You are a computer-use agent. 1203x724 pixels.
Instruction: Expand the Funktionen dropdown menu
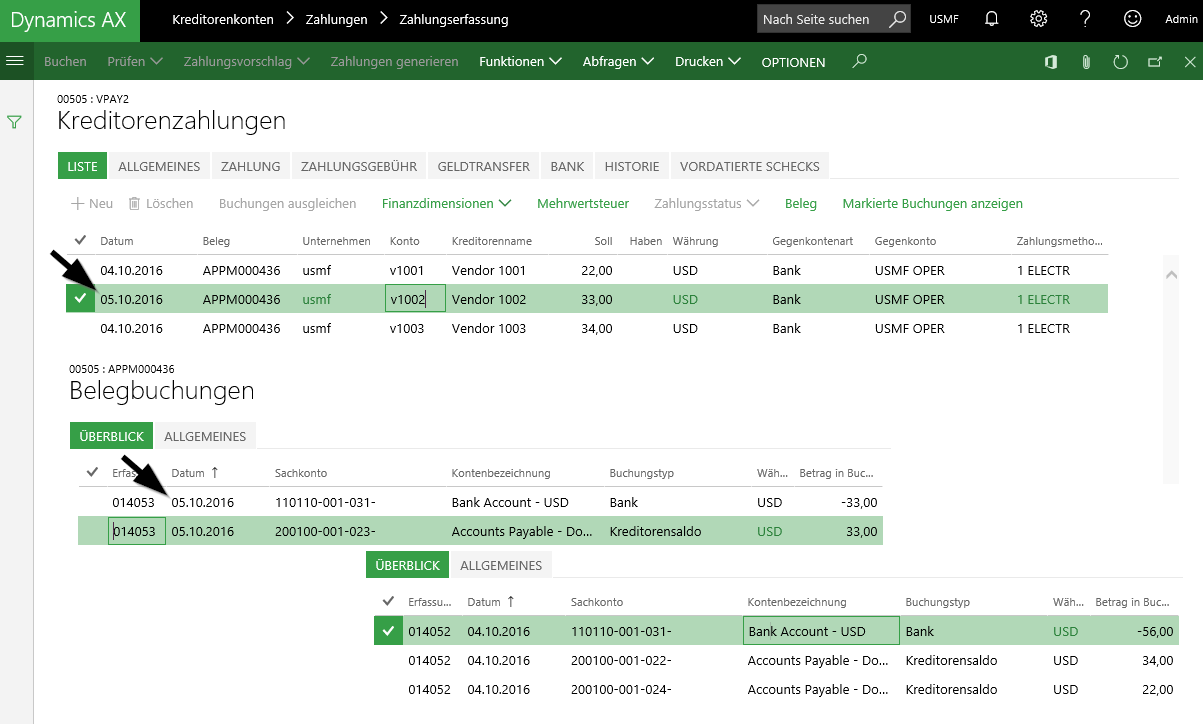pos(520,62)
